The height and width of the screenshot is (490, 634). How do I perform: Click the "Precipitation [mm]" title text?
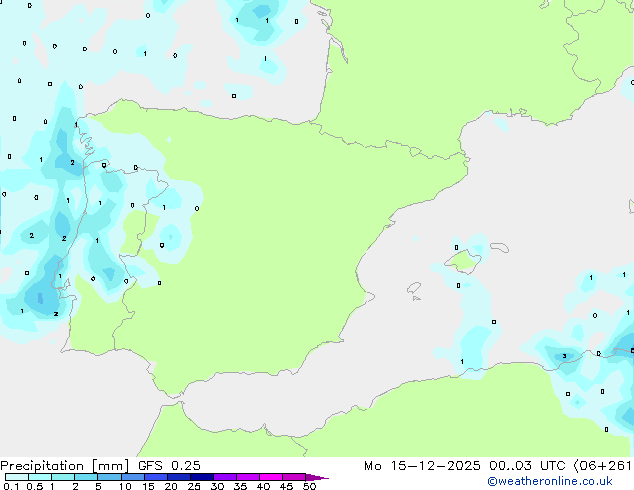tap(65, 466)
